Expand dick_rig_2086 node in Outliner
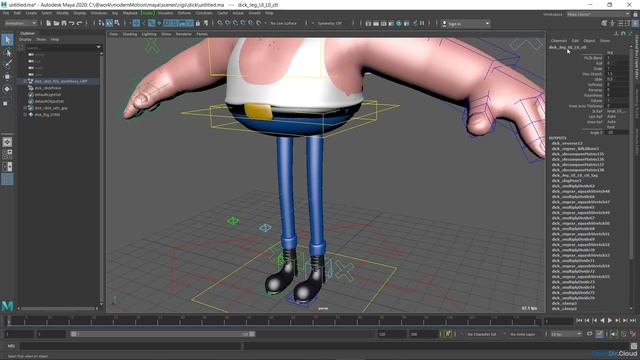The width and height of the screenshot is (640, 360). click(25, 115)
